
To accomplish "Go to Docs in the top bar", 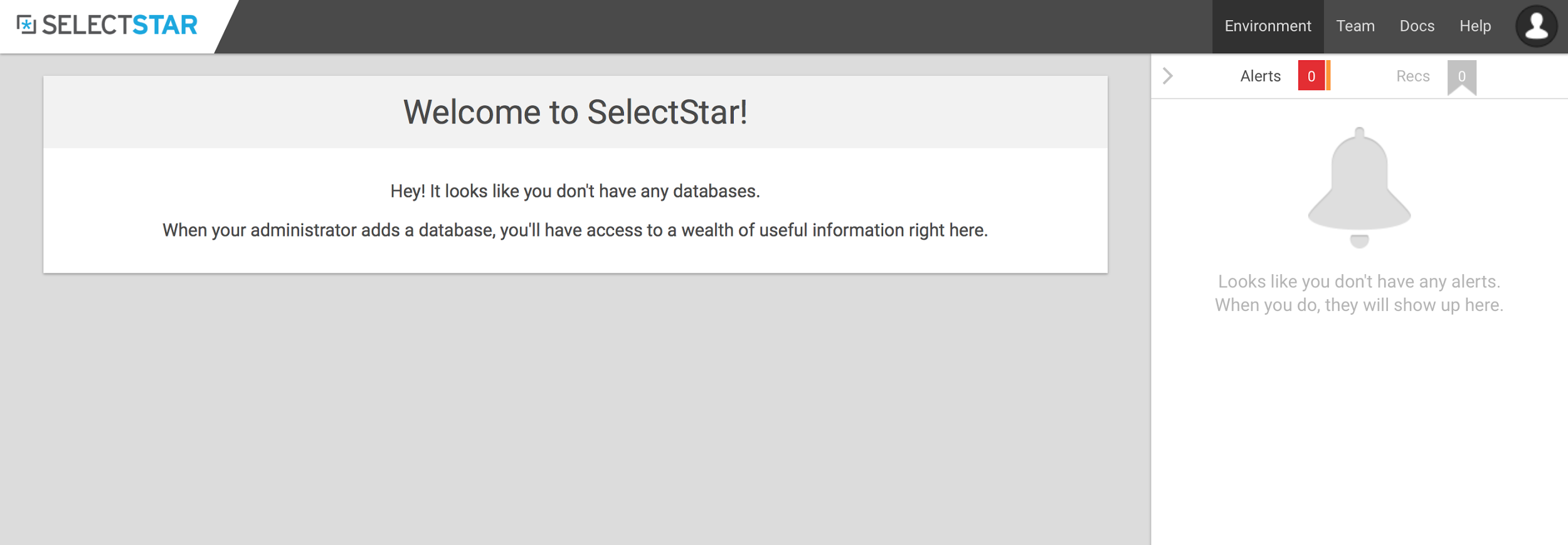I will pyautogui.click(x=1417, y=26).
